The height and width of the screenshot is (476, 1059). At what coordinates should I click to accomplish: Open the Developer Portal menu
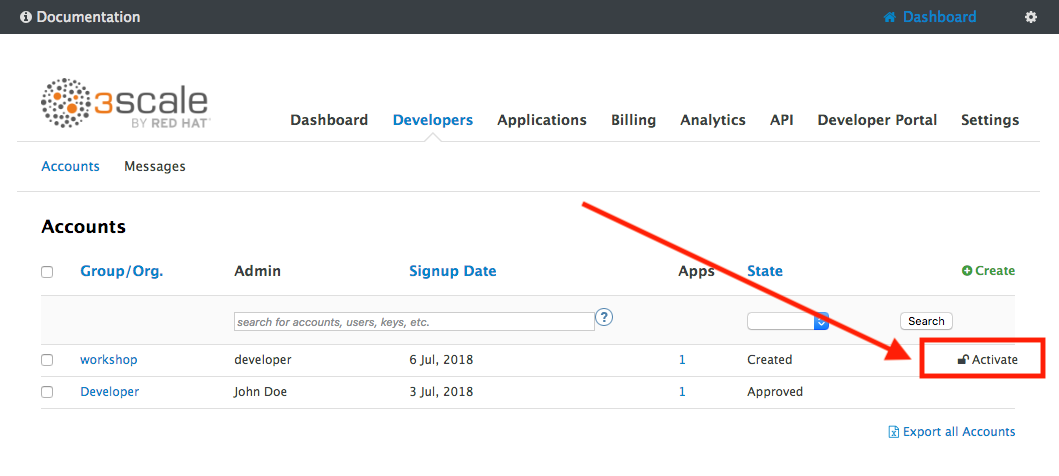[877, 120]
